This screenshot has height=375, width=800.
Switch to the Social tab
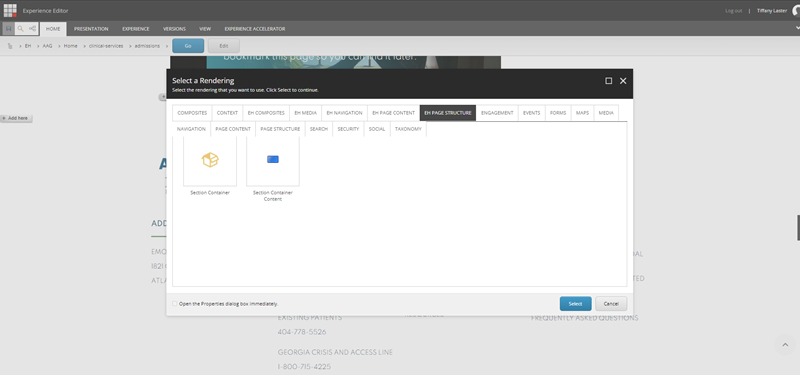[377, 129]
